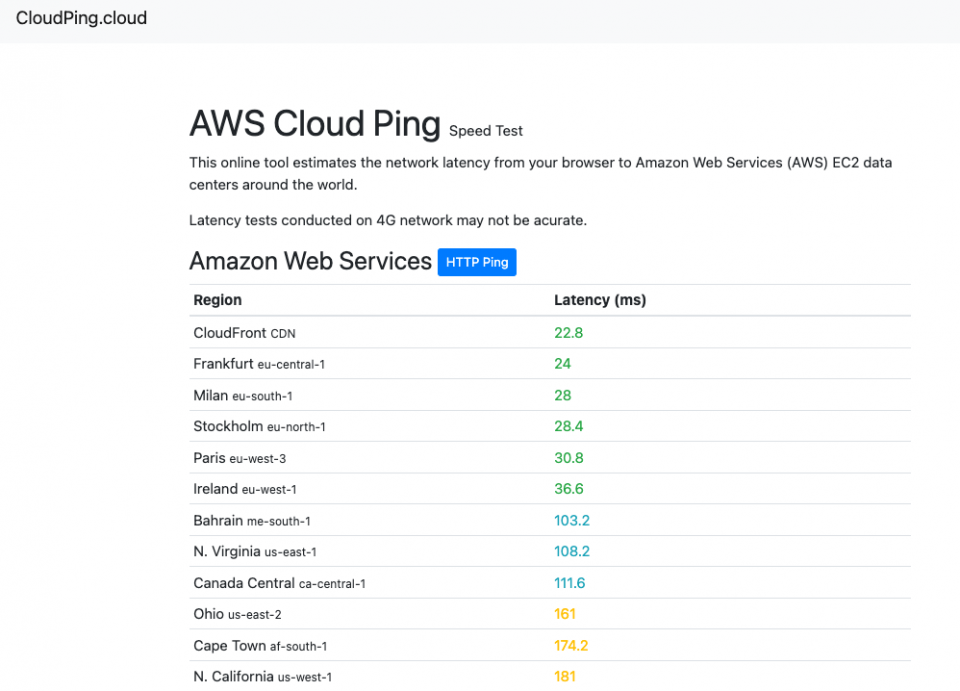
Task: Click the 22.8 latency value for CloudFront
Action: pos(569,333)
